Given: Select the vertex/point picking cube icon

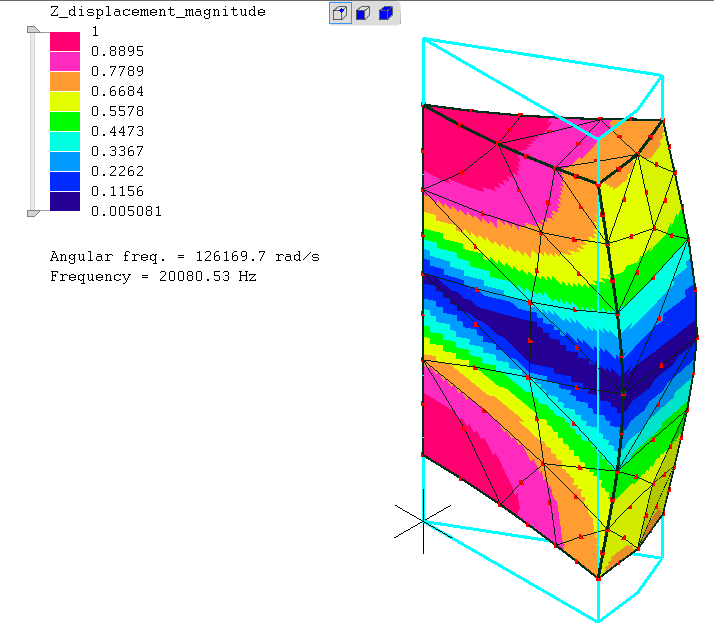Looking at the screenshot, I should (x=340, y=13).
